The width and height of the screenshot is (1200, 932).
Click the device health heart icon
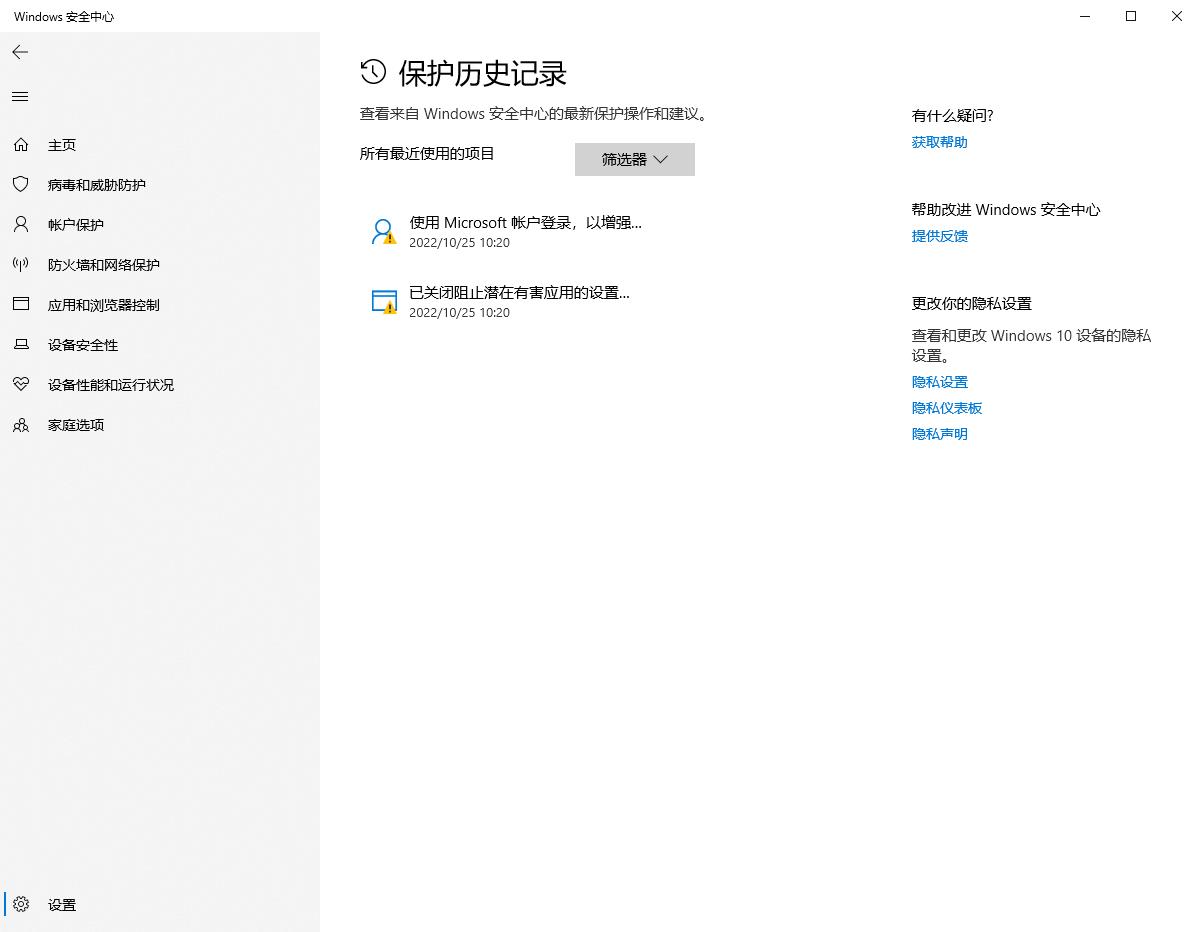21,385
